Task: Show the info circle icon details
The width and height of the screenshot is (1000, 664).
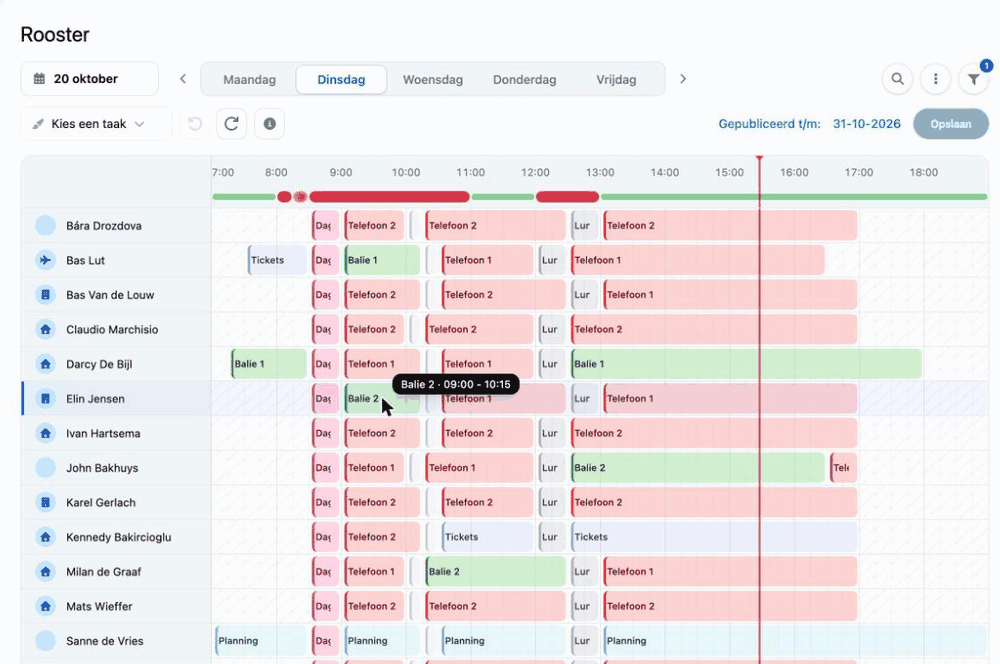Action: click(270, 124)
